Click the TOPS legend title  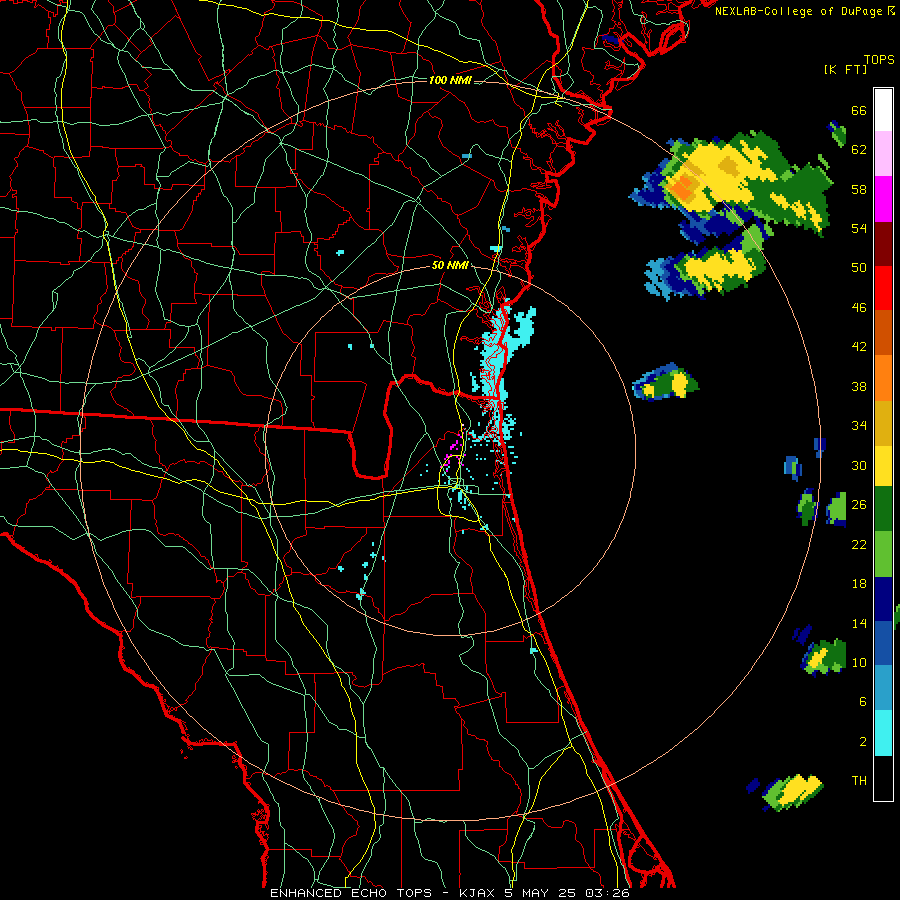tap(879, 60)
